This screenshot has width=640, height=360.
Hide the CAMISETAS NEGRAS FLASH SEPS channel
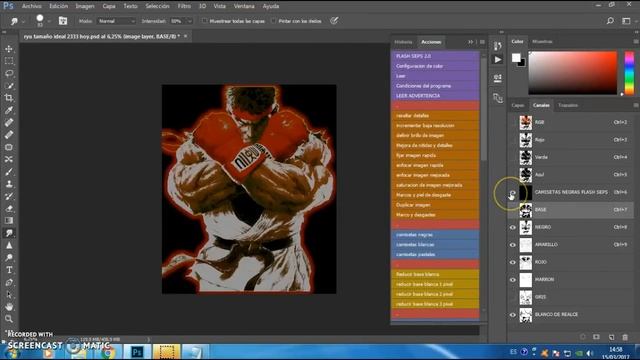[513, 193]
